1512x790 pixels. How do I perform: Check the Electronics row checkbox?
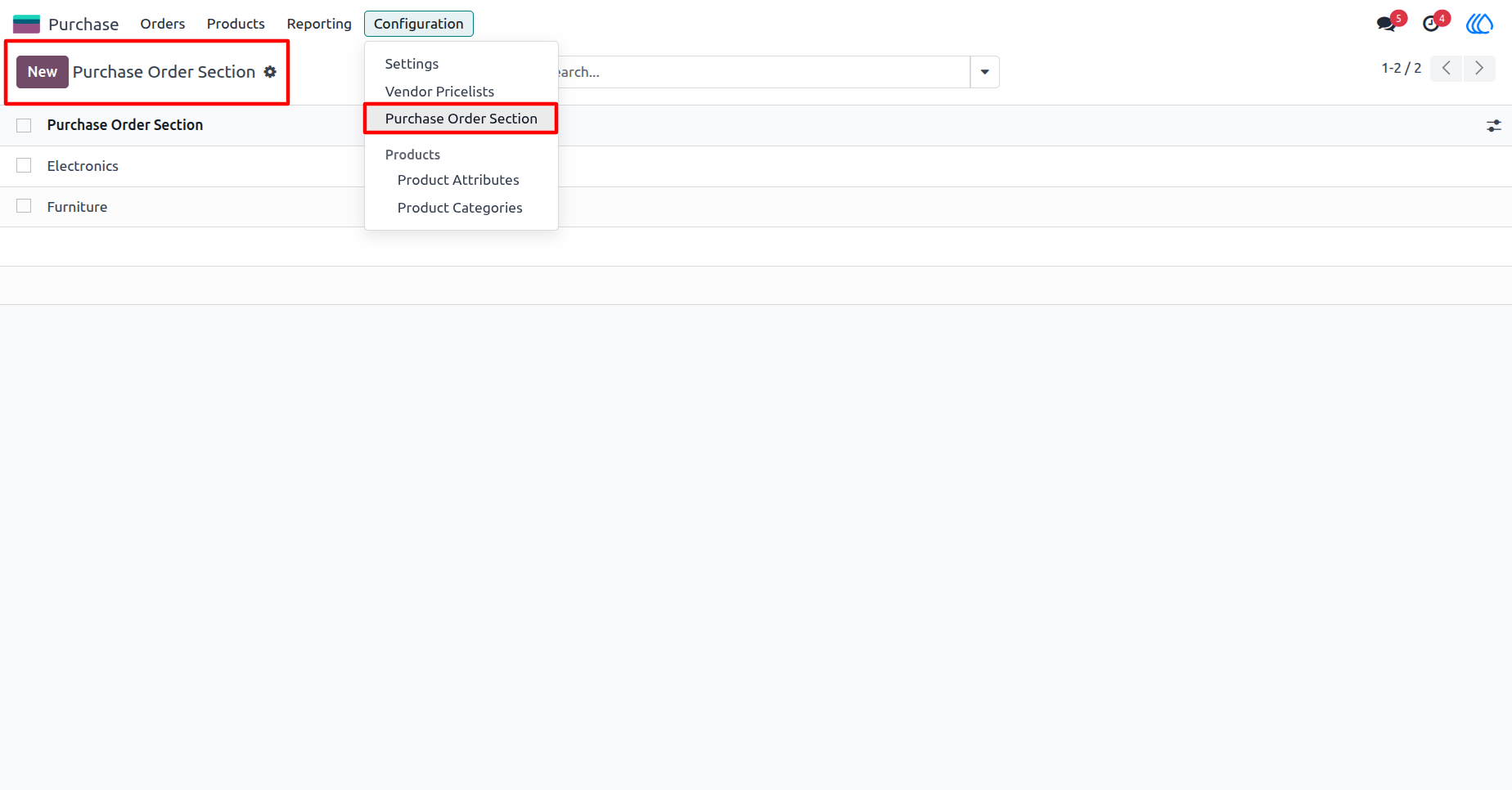click(24, 166)
